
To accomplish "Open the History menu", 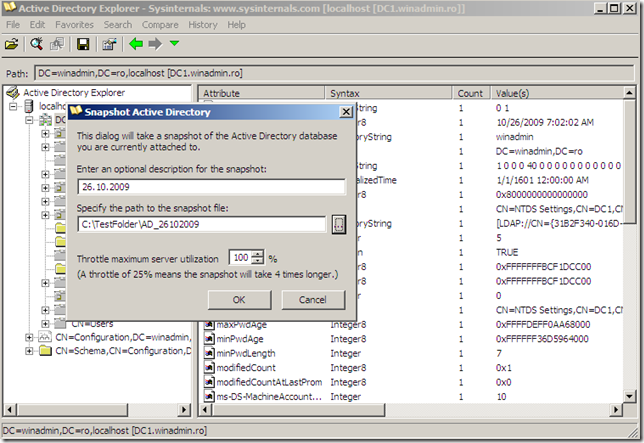I will (203, 25).
